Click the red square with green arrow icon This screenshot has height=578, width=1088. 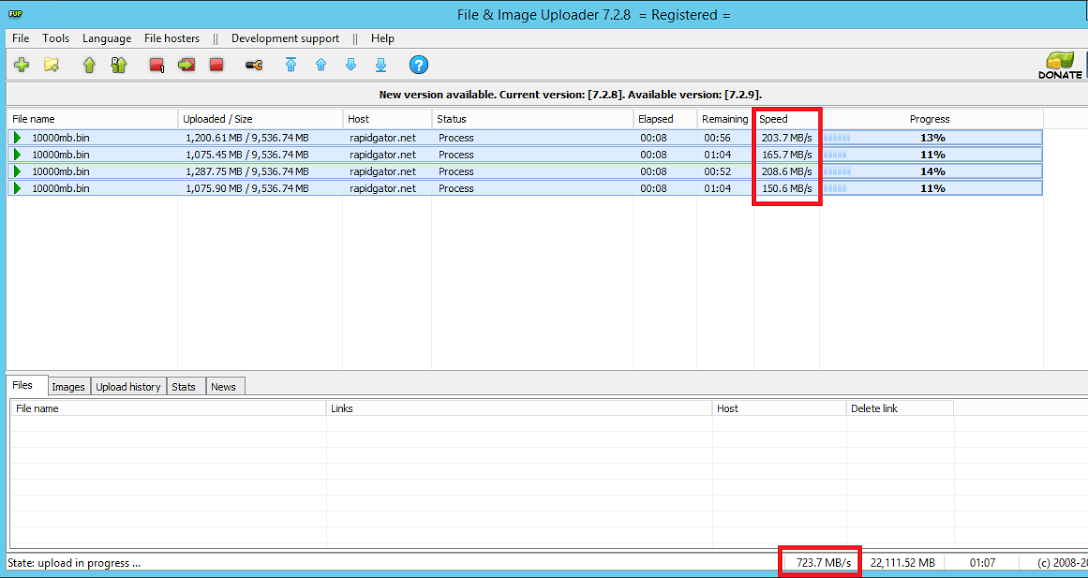pos(186,65)
